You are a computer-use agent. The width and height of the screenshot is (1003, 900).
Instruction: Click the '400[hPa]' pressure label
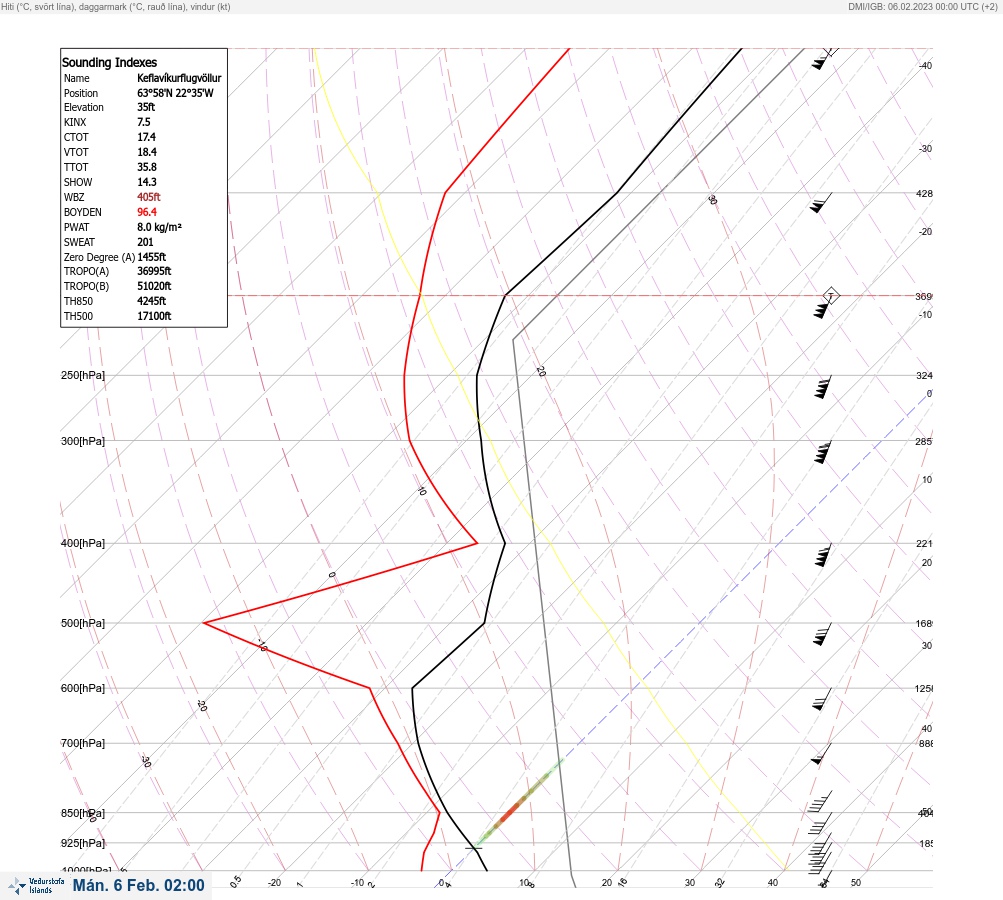tap(83, 543)
